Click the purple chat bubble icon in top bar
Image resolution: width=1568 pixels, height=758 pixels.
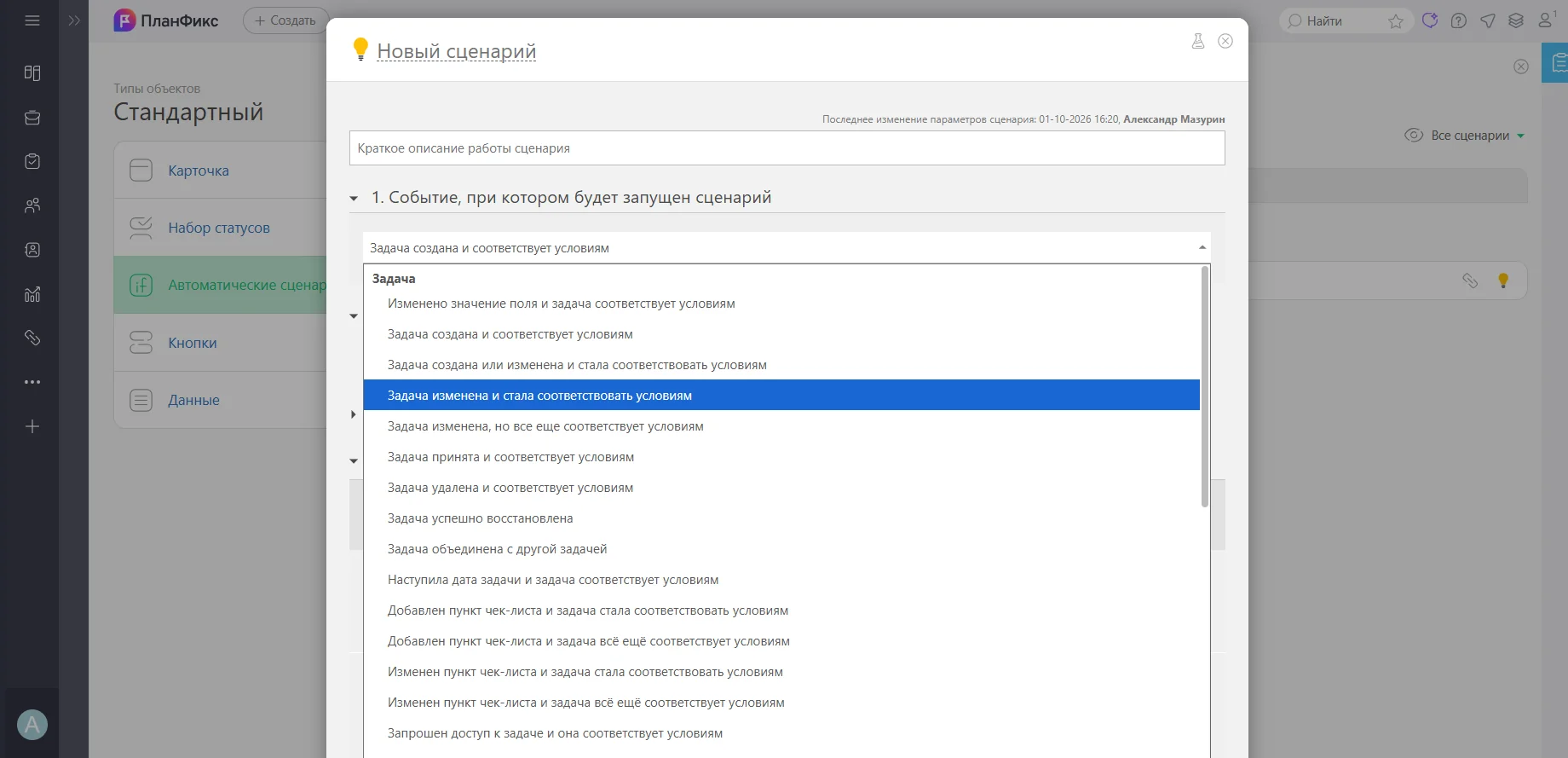point(1430,20)
